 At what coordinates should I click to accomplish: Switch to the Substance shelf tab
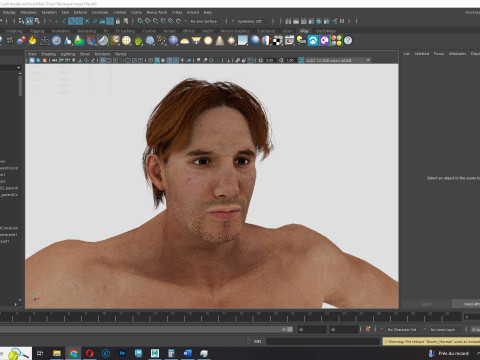(x=266, y=31)
